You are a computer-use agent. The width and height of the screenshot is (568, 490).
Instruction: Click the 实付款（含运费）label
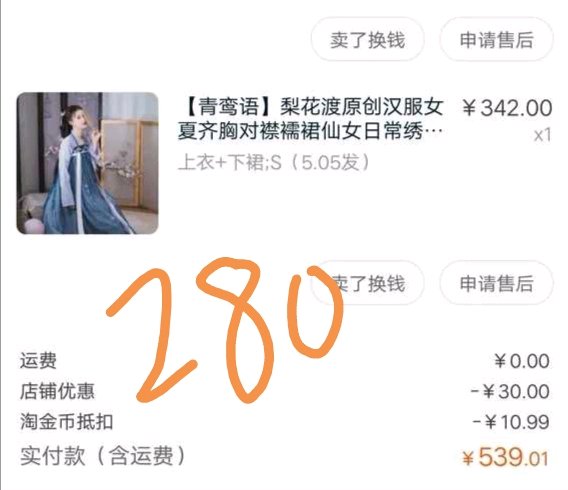tap(103, 456)
